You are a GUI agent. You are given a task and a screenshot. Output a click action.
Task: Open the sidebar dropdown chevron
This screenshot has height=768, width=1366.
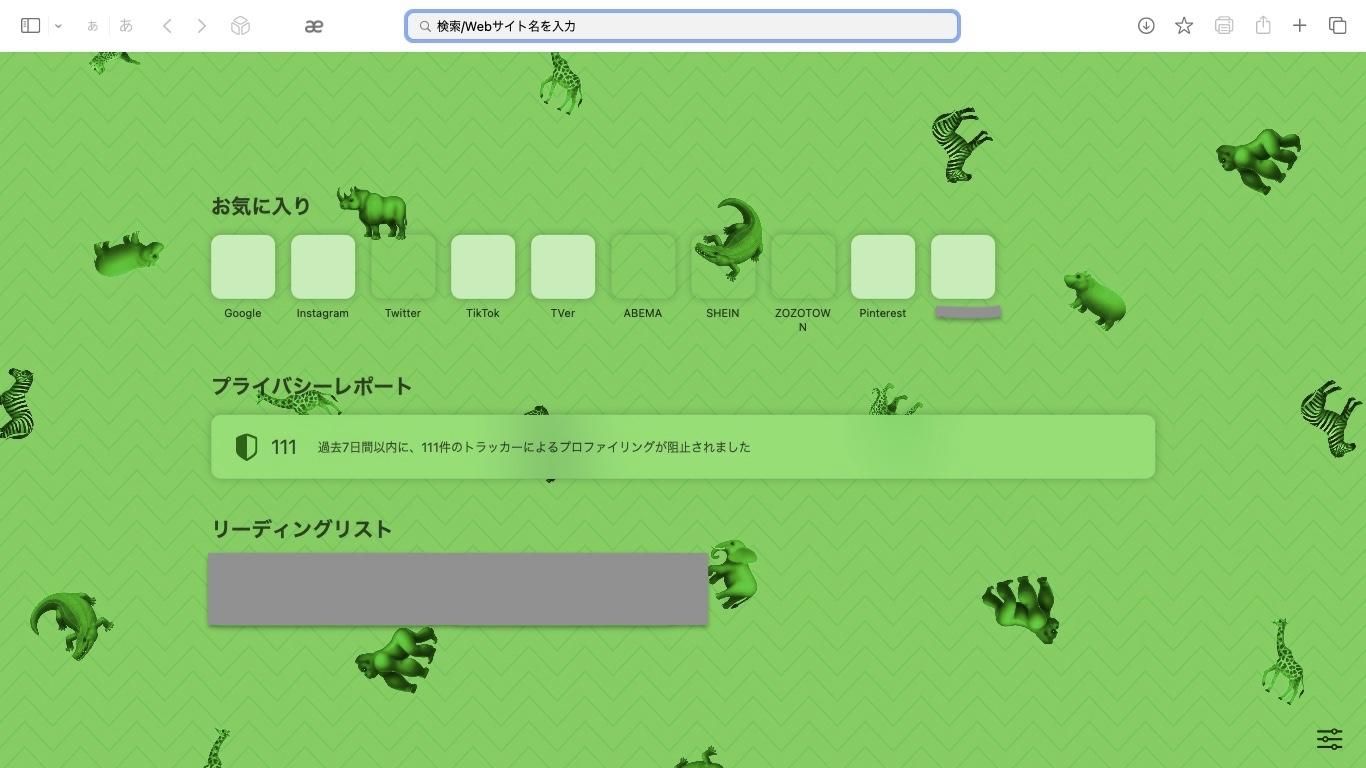(58, 26)
